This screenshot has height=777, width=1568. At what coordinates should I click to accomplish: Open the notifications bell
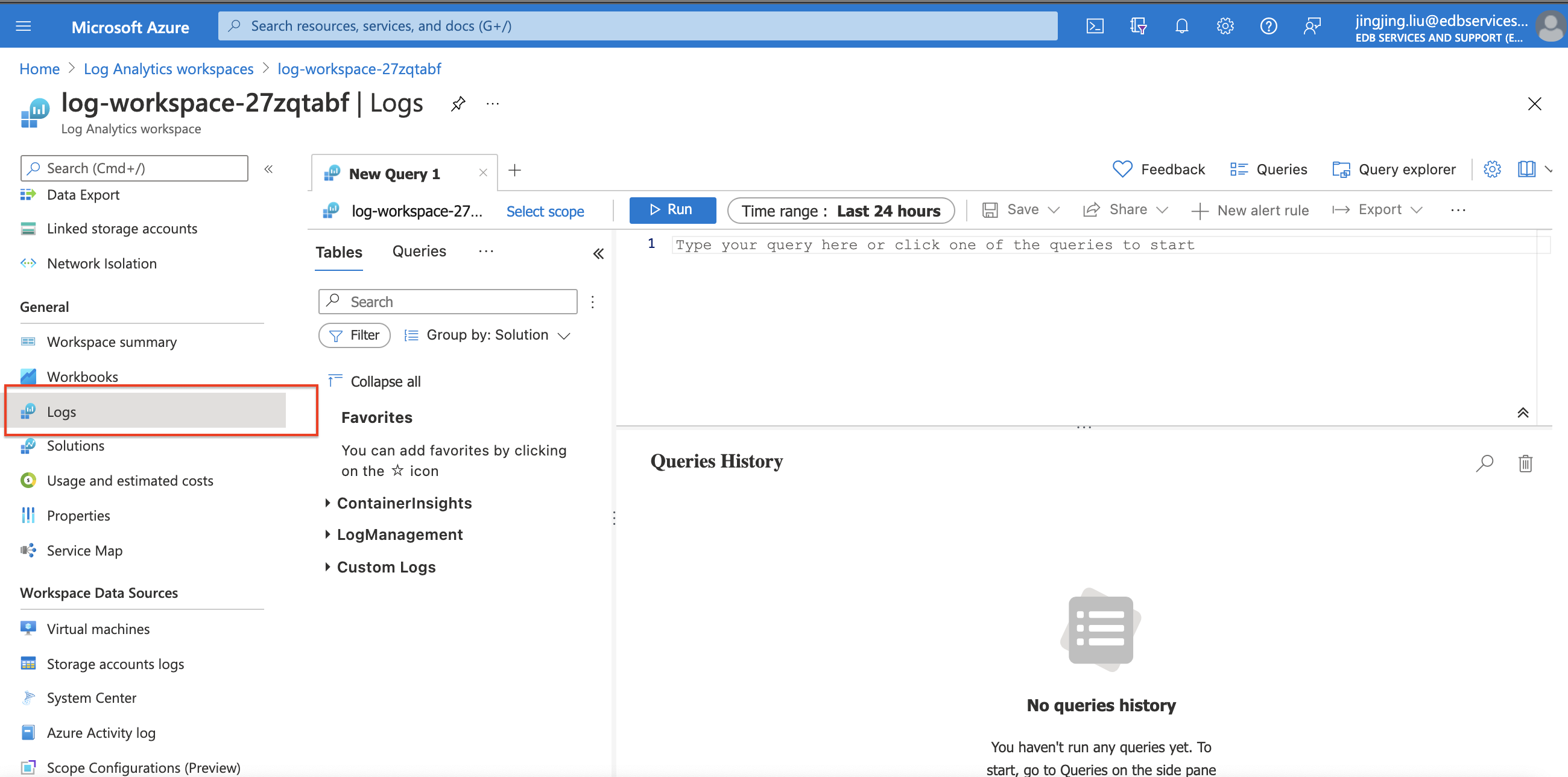point(1181,26)
